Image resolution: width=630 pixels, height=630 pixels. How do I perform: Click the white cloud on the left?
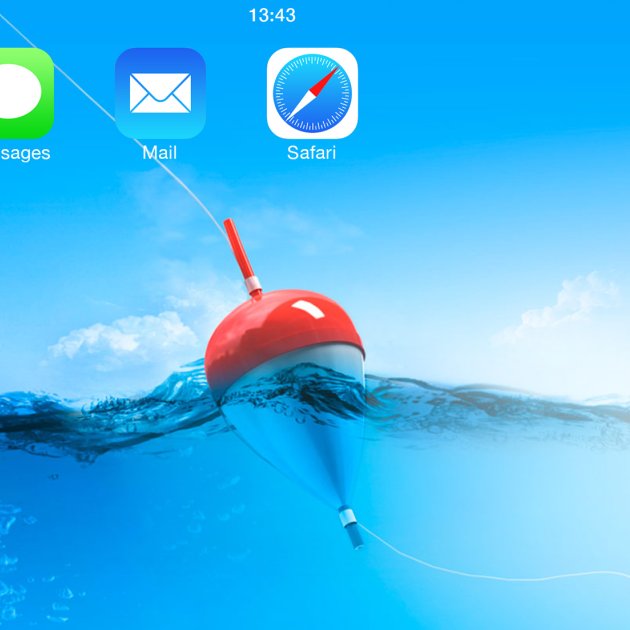pyautogui.click(x=120, y=335)
